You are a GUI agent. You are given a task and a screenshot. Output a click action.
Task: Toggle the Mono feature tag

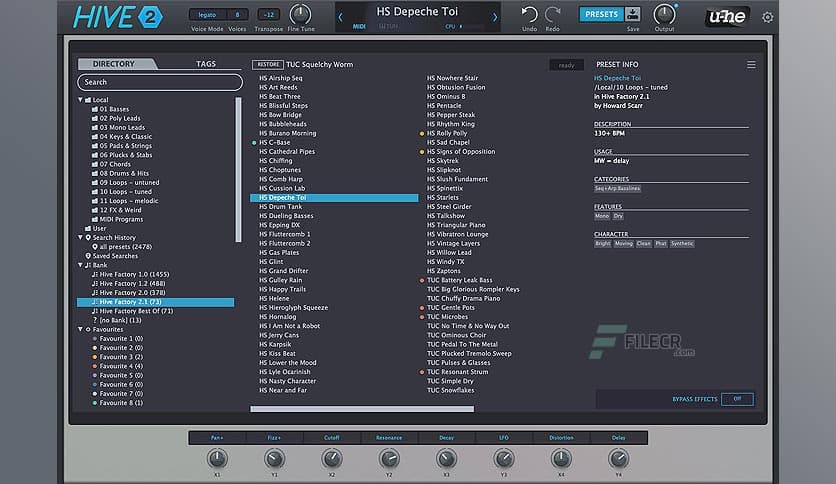(602, 215)
